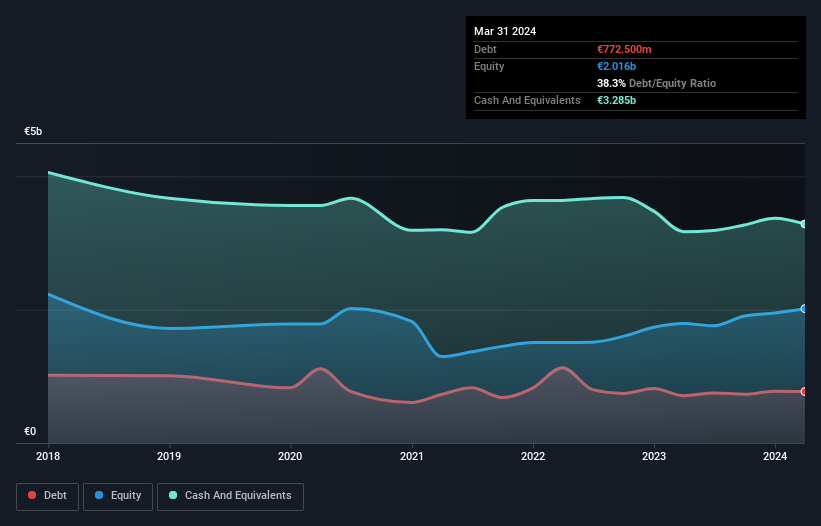
Task: Click the red Debt endpoint marker
Action: (x=804, y=391)
